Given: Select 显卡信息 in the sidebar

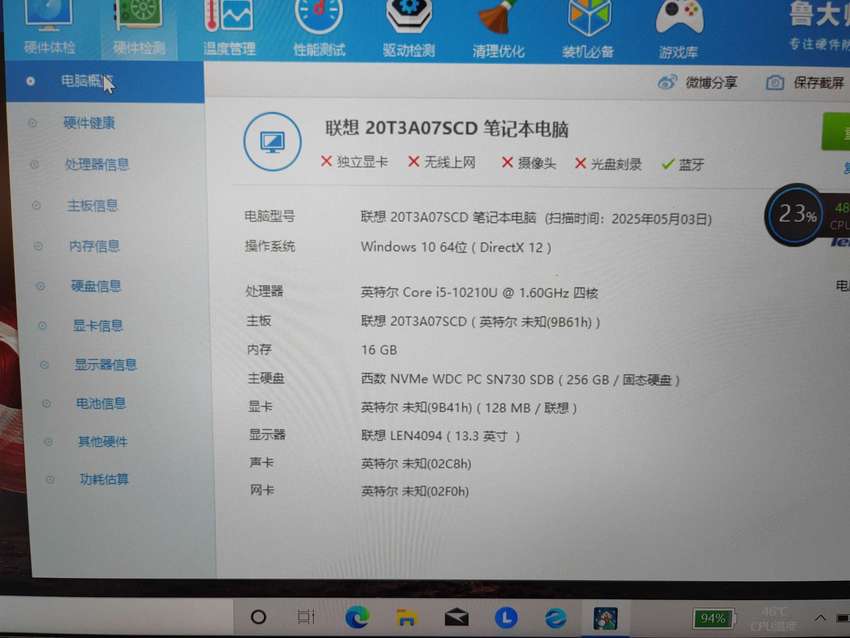Looking at the screenshot, I should [x=98, y=325].
